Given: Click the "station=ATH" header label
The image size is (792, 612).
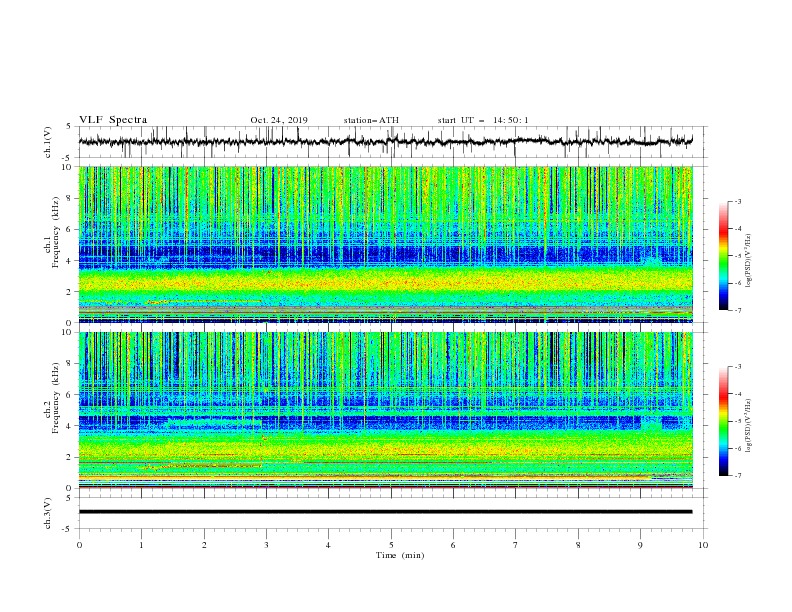Looking at the screenshot, I should (x=371, y=120).
